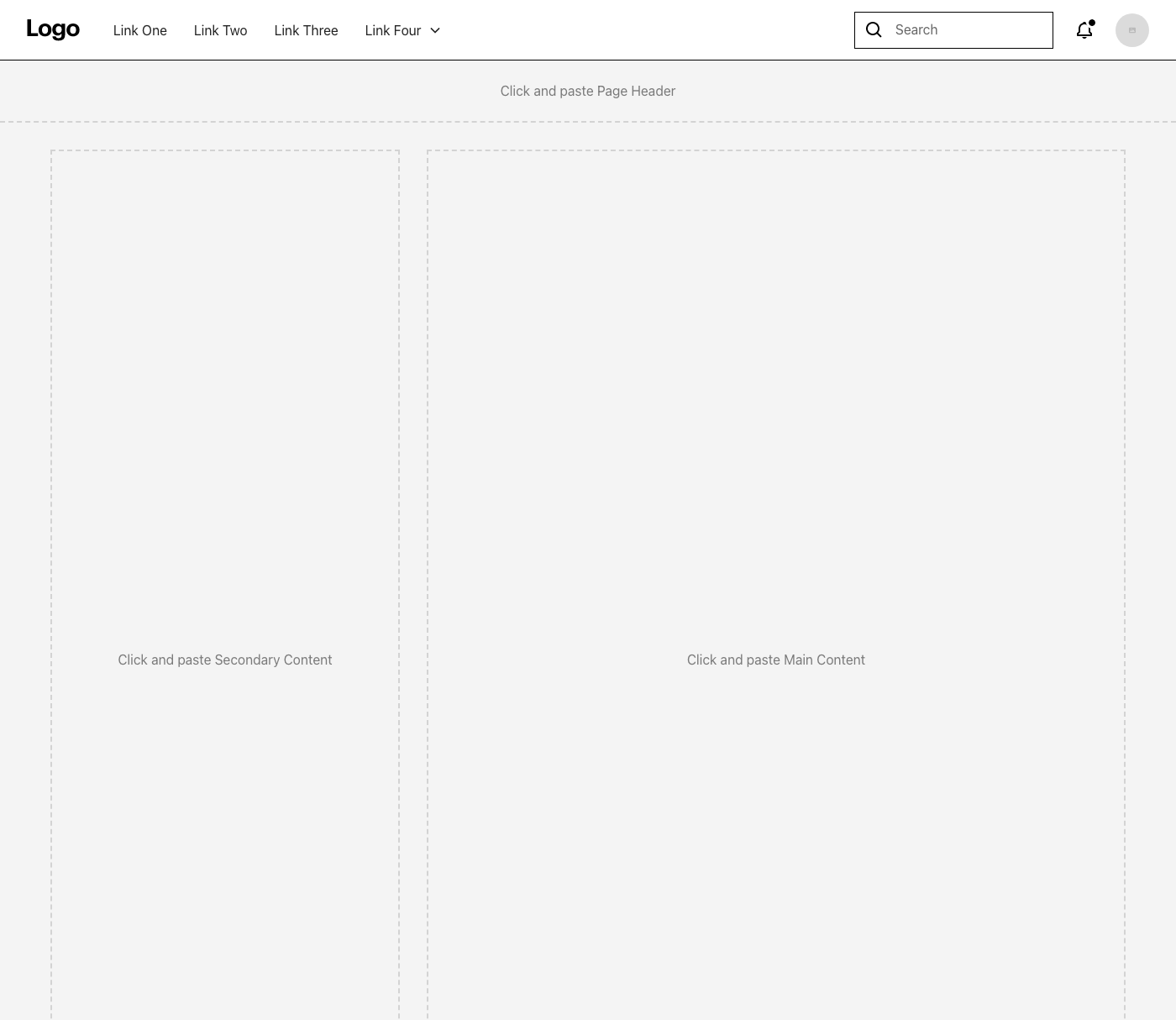The image size is (1176, 1020).
Task: Expand the Link Four dropdown chevron
Action: point(435,30)
